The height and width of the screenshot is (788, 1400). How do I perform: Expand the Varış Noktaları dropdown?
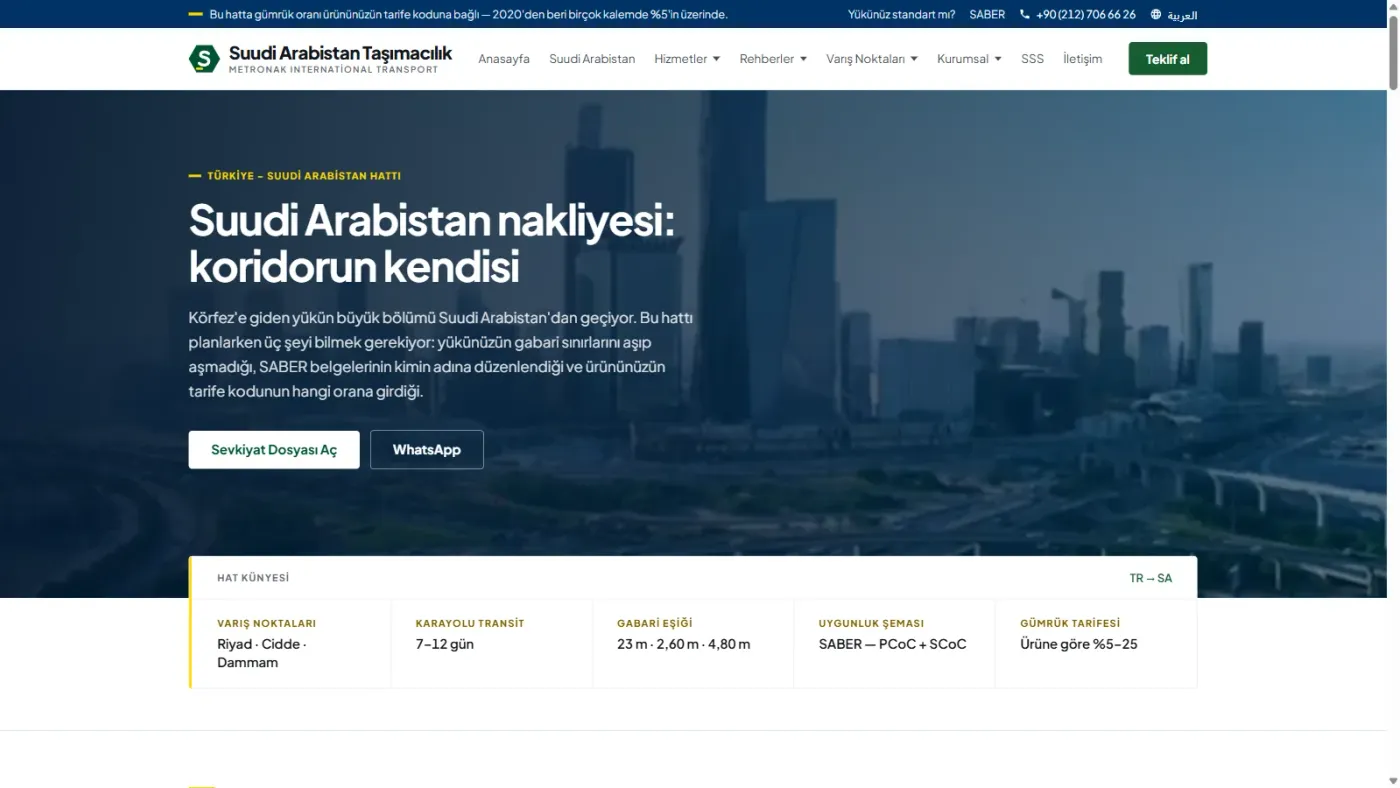pos(872,59)
